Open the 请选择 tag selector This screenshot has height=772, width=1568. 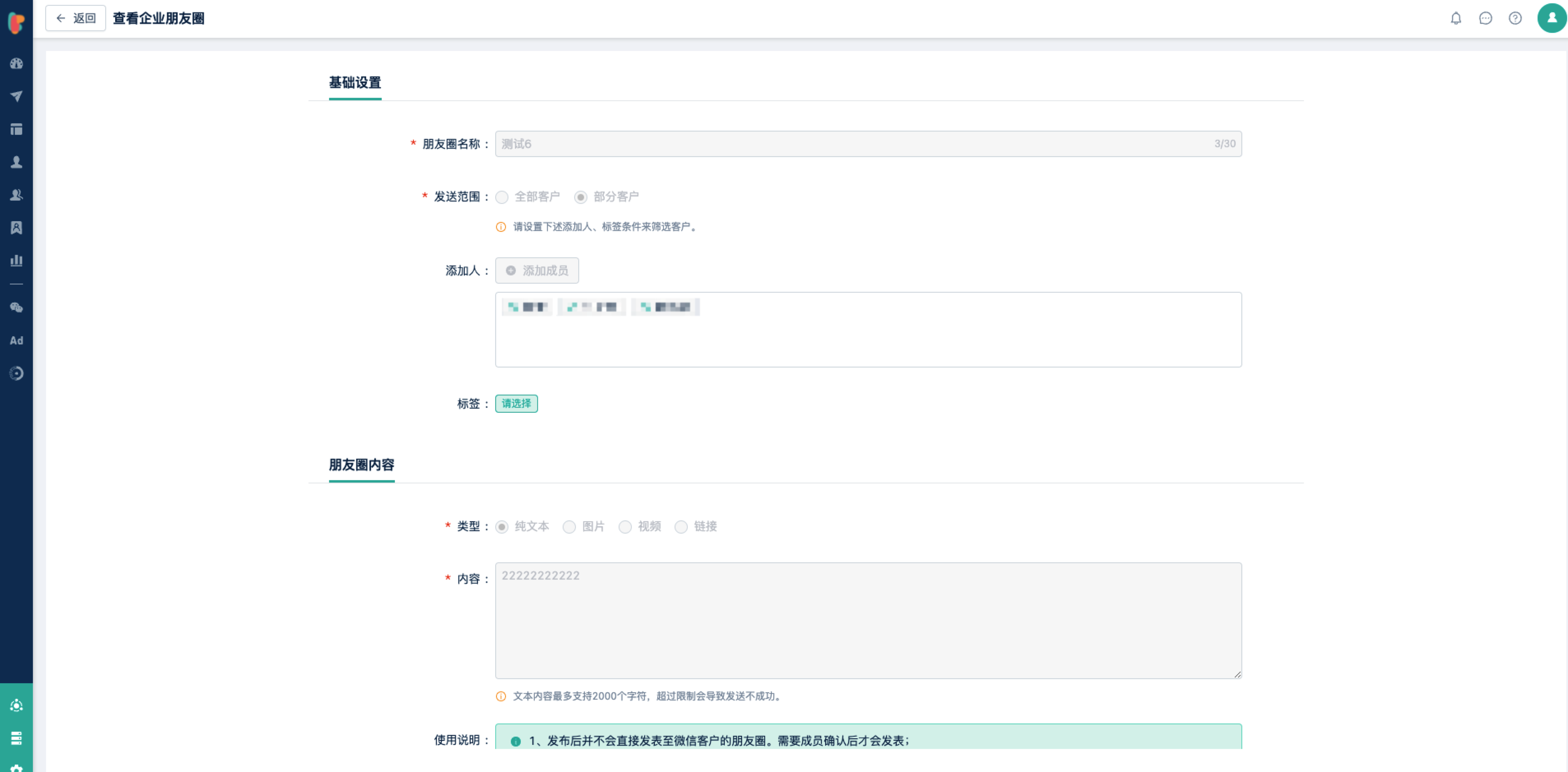[x=516, y=403]
